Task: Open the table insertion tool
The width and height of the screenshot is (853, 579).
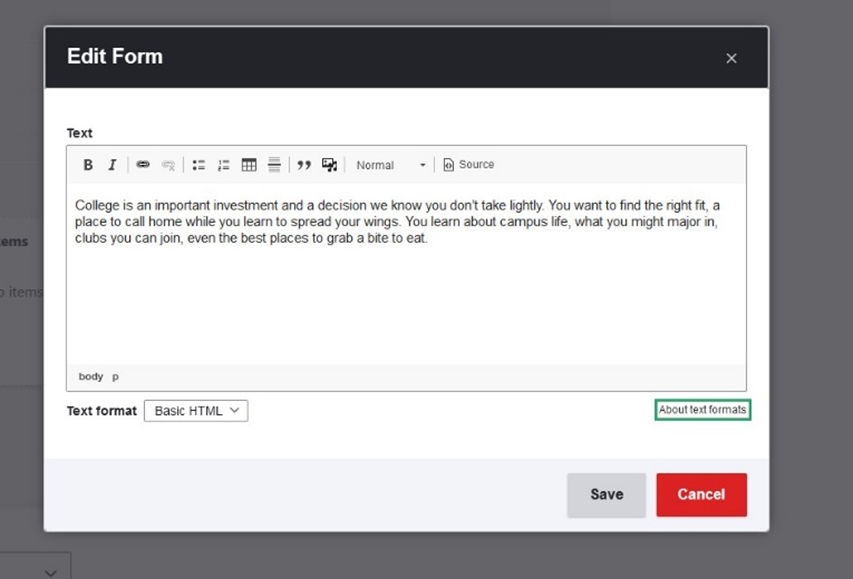Action: pos(248,164)
